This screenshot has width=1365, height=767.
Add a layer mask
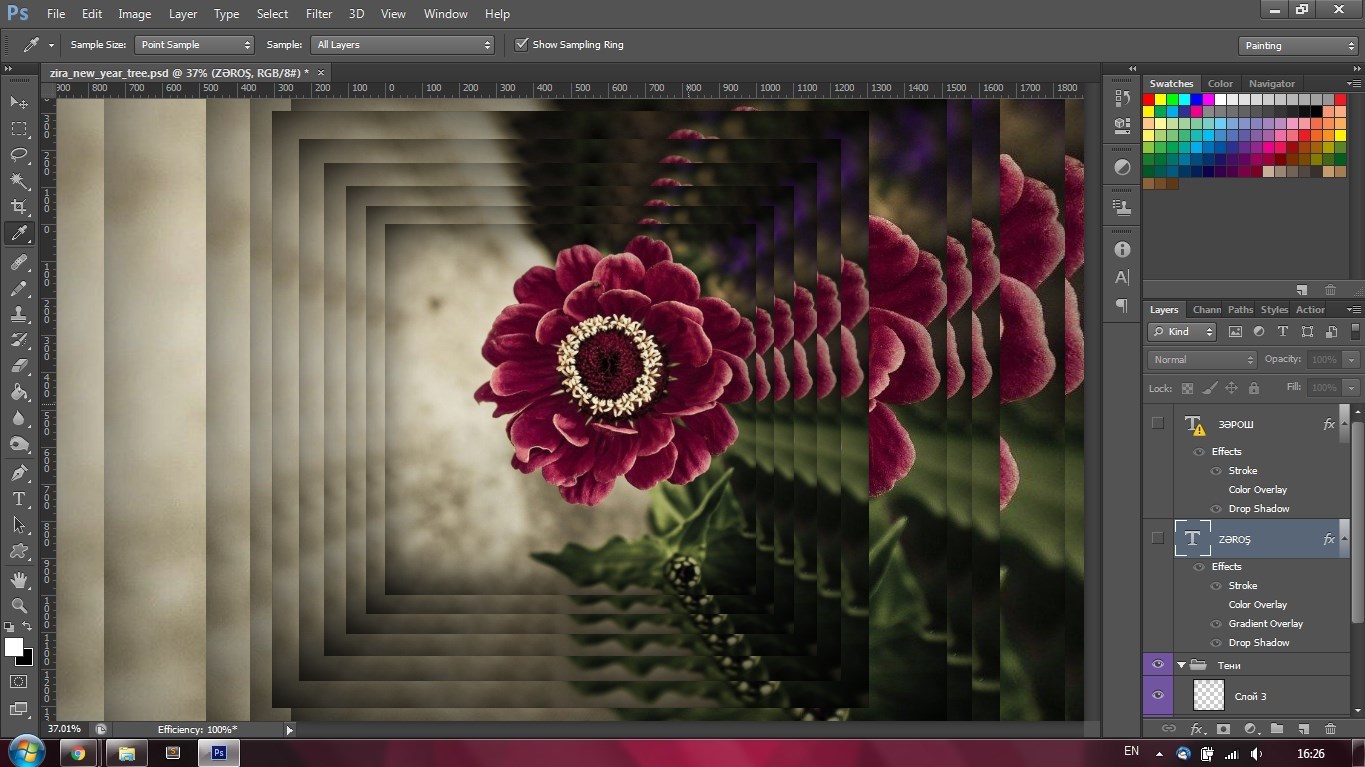1223,729
